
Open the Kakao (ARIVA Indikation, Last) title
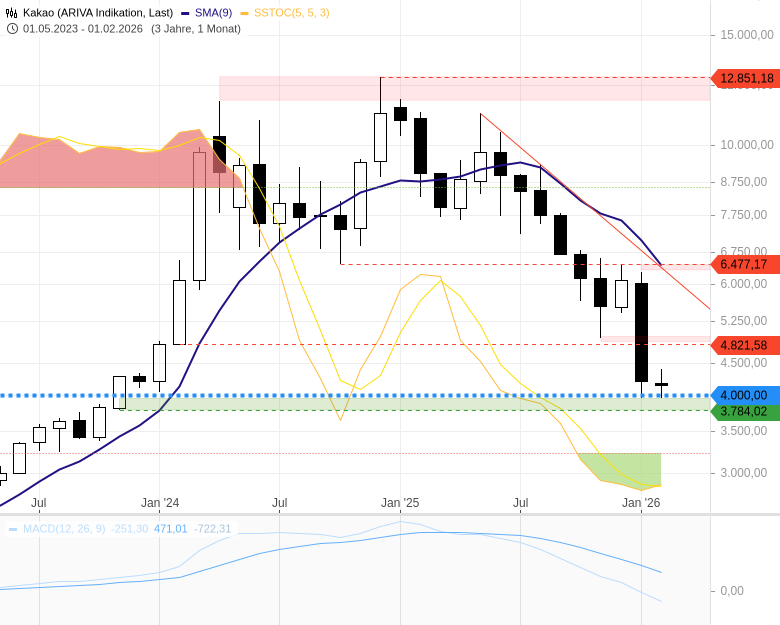[x=98, y=13]
